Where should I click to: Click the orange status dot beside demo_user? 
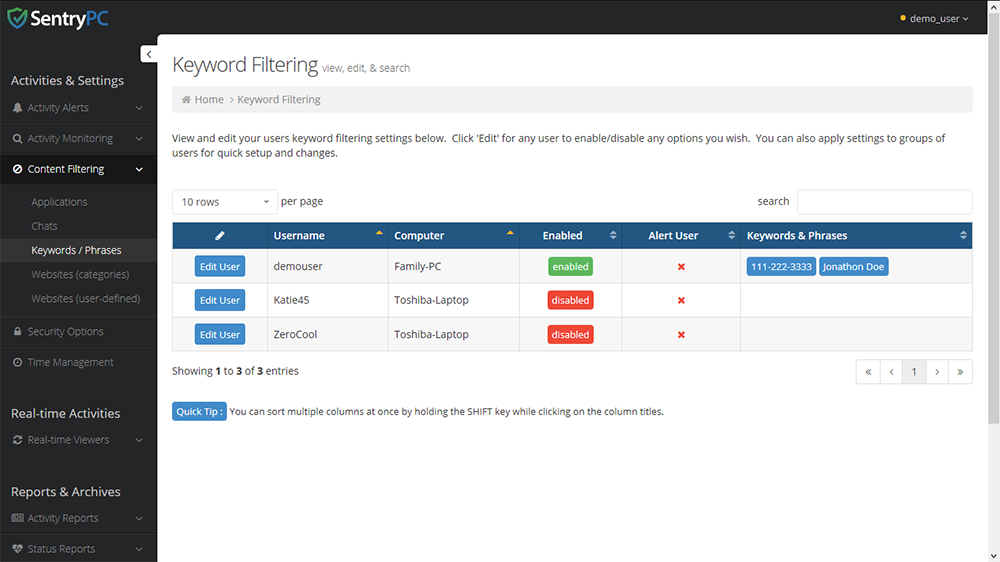pos(902,18)
